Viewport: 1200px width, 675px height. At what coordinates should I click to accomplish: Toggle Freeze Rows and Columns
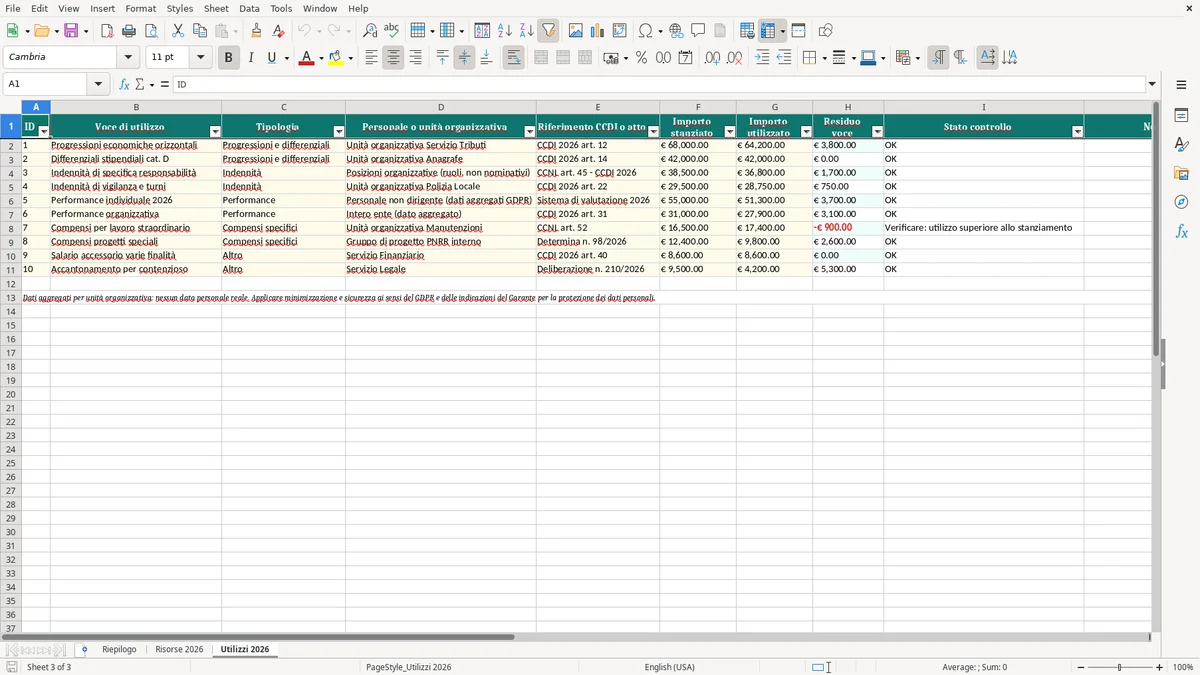point(767,31)
